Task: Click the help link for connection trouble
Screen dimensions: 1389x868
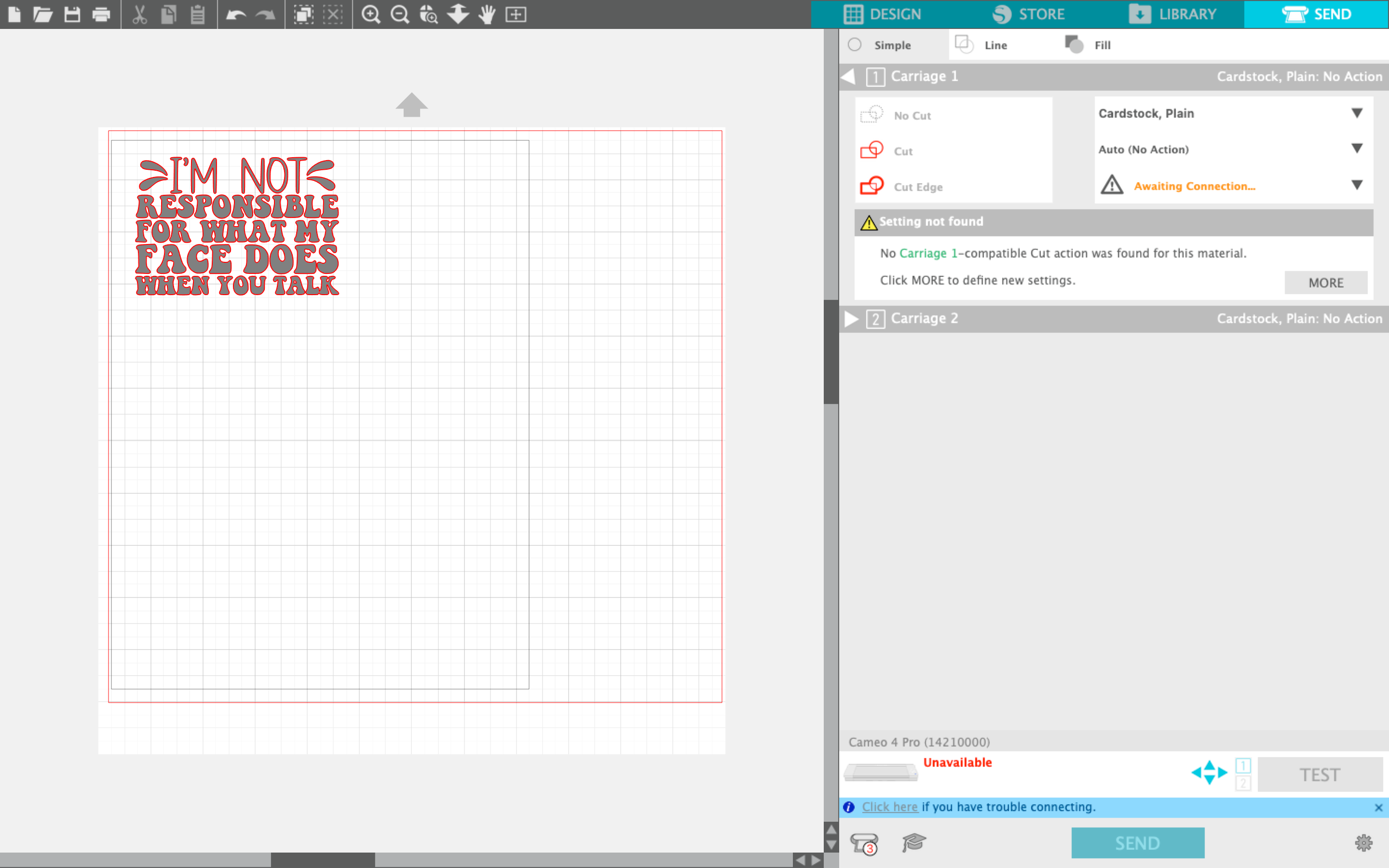Action: point(888,806)
